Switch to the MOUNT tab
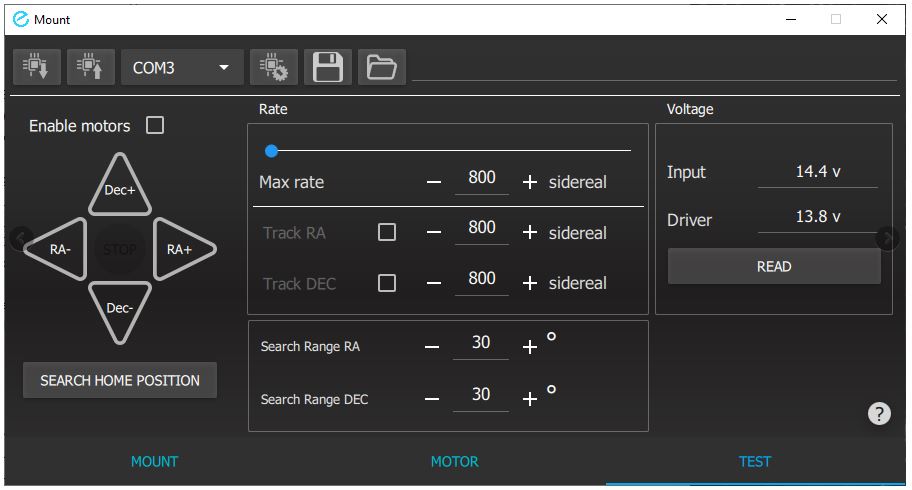Image resolution: width=912 pixels, height=490 pixels. pyautogui.click(x=155, y=461)
